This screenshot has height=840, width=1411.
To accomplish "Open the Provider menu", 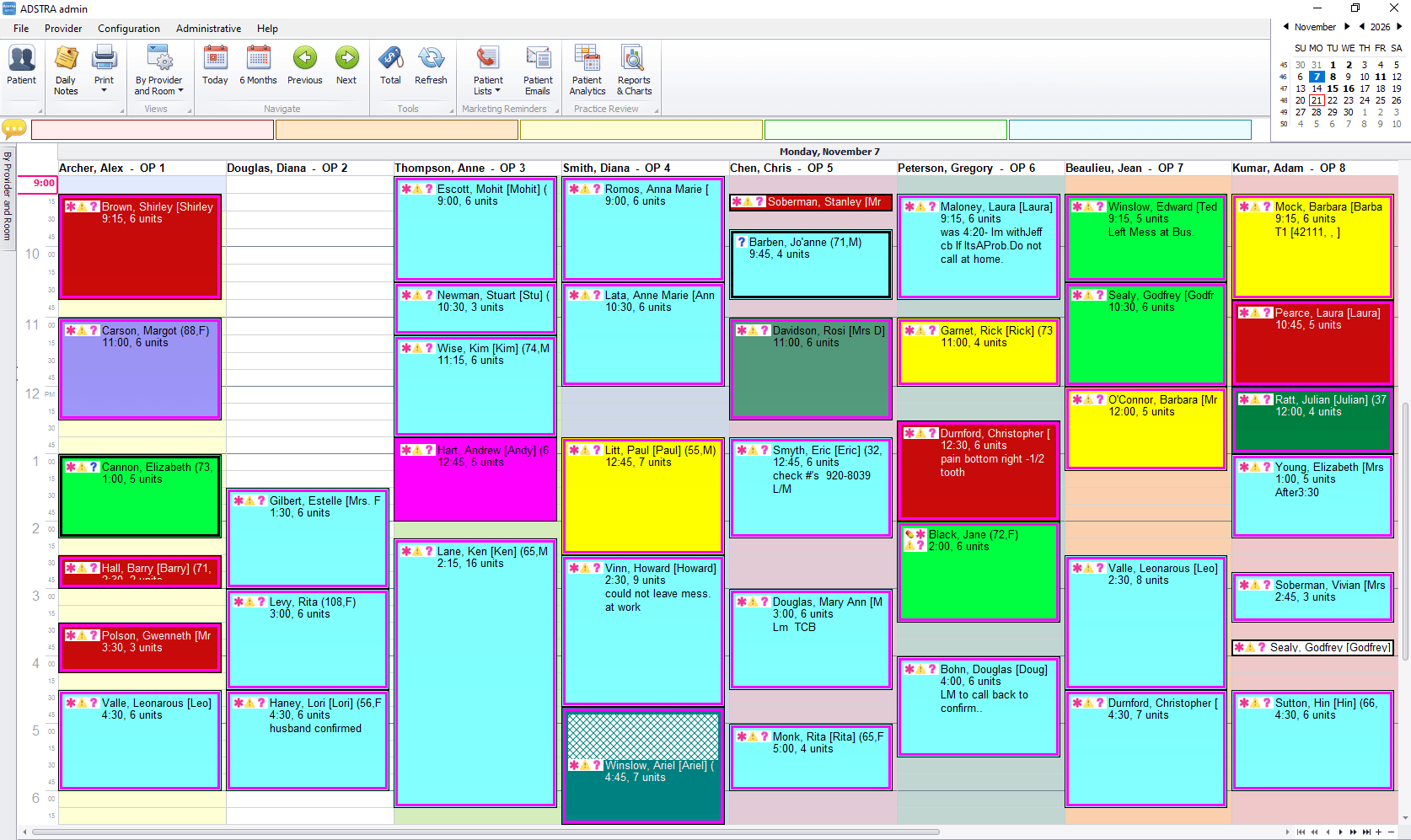I will [x=63, y=29].
